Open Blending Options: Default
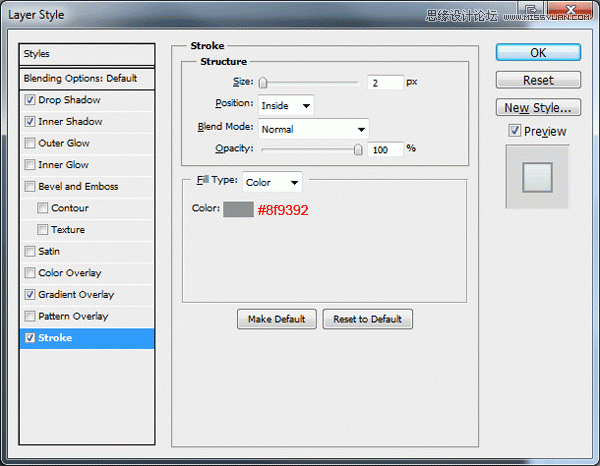Viewport: 600px width, 466px height. click(87, 78)
